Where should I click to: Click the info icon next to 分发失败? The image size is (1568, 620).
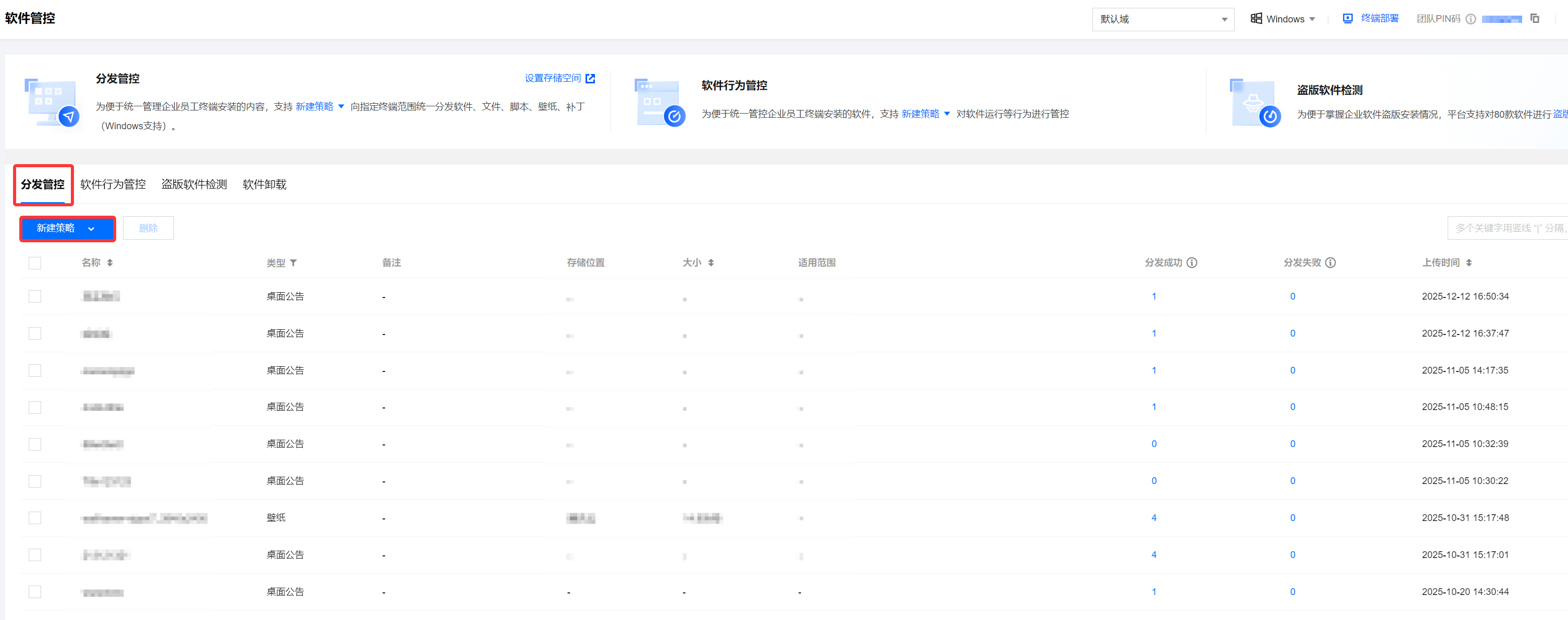tap(1330, 263)
